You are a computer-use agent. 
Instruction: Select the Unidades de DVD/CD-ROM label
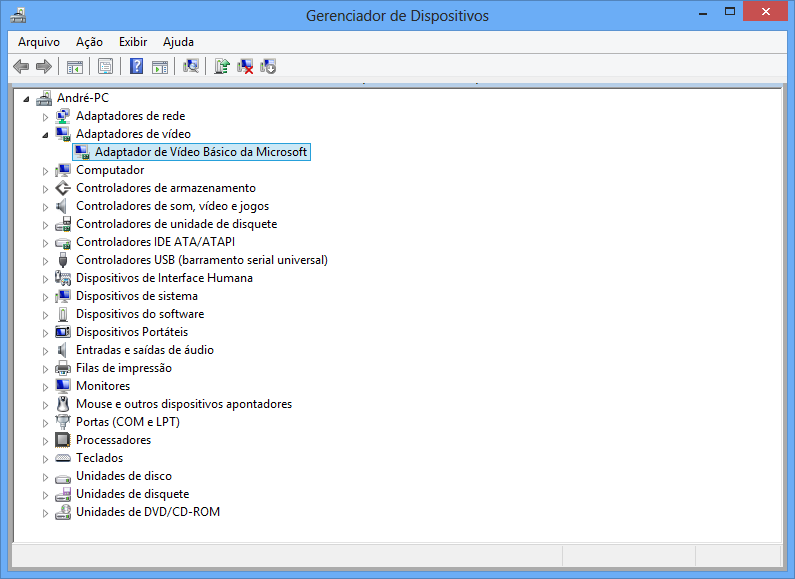click(x=148, y=512)
